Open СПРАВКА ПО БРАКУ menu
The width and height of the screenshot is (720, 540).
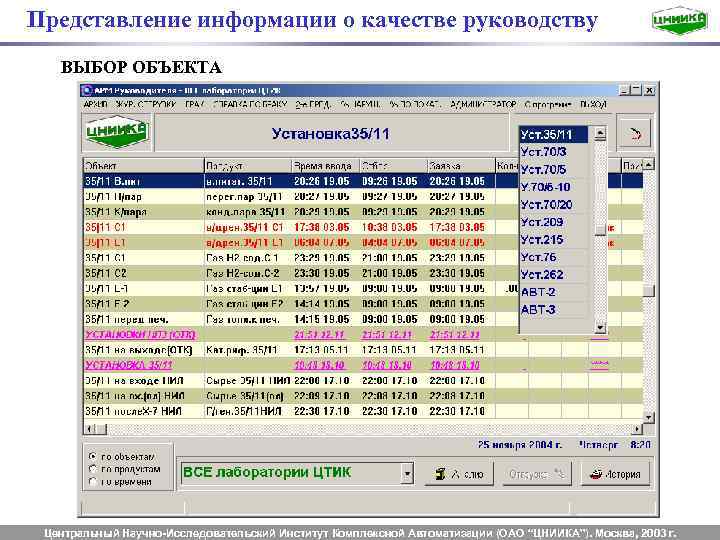click(x=250, y=105)
